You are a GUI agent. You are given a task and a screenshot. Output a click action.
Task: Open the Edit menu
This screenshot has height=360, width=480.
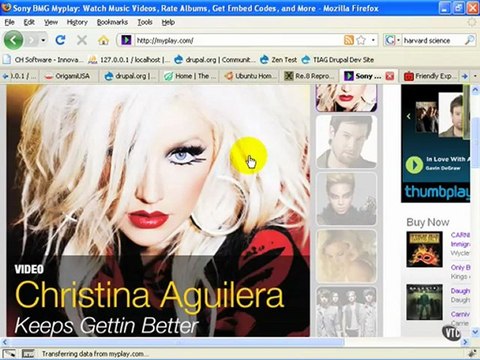tap(29, 22)
